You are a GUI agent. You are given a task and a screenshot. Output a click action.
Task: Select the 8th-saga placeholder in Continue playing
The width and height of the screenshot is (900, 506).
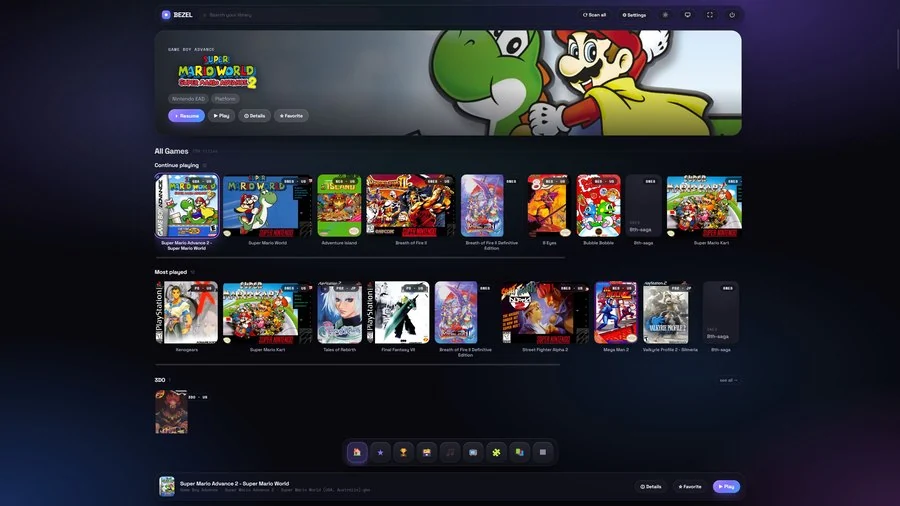point(643,206)
